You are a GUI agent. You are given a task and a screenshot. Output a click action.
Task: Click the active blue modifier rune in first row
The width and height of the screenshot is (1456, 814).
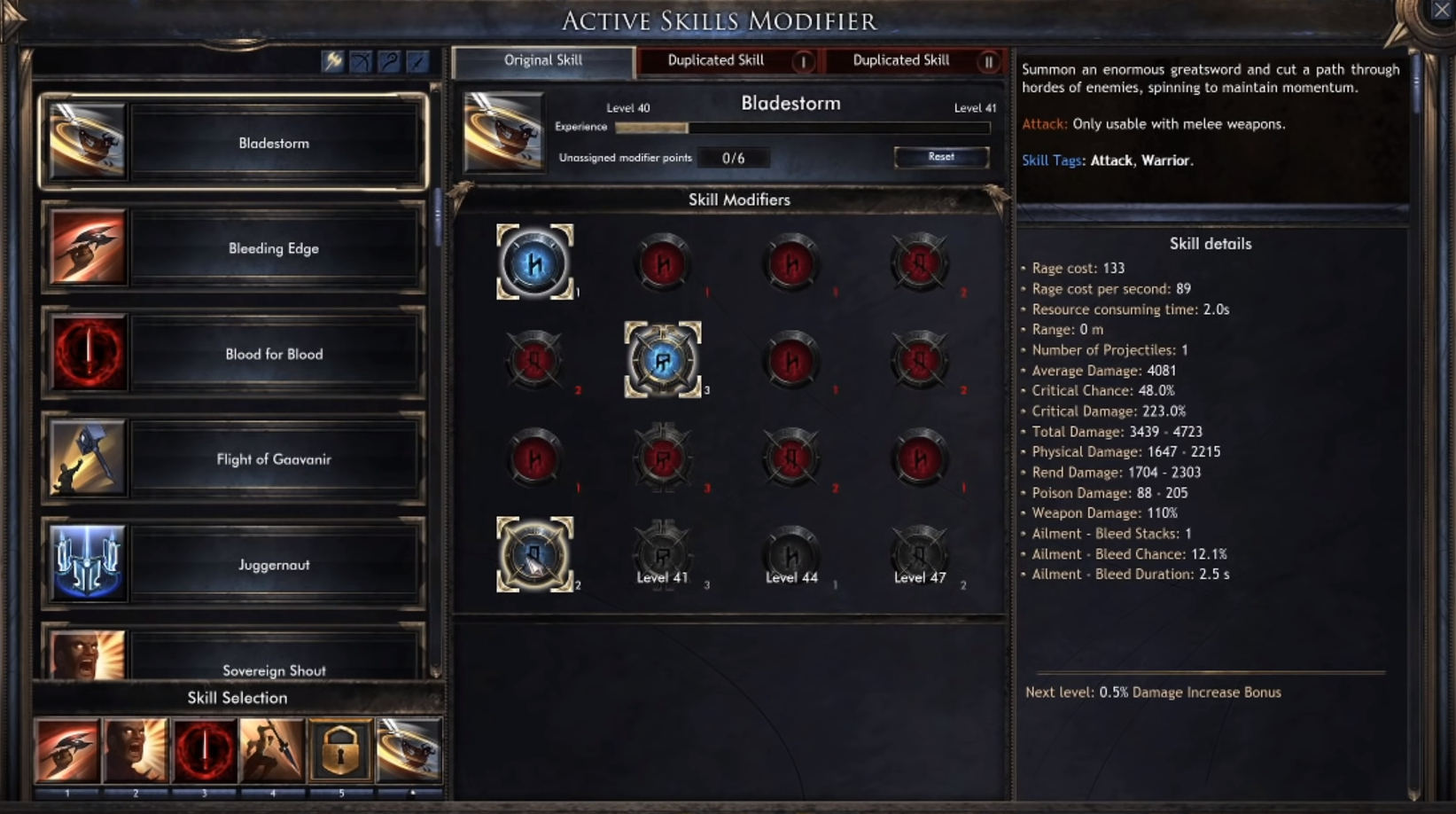coord(534,262)
